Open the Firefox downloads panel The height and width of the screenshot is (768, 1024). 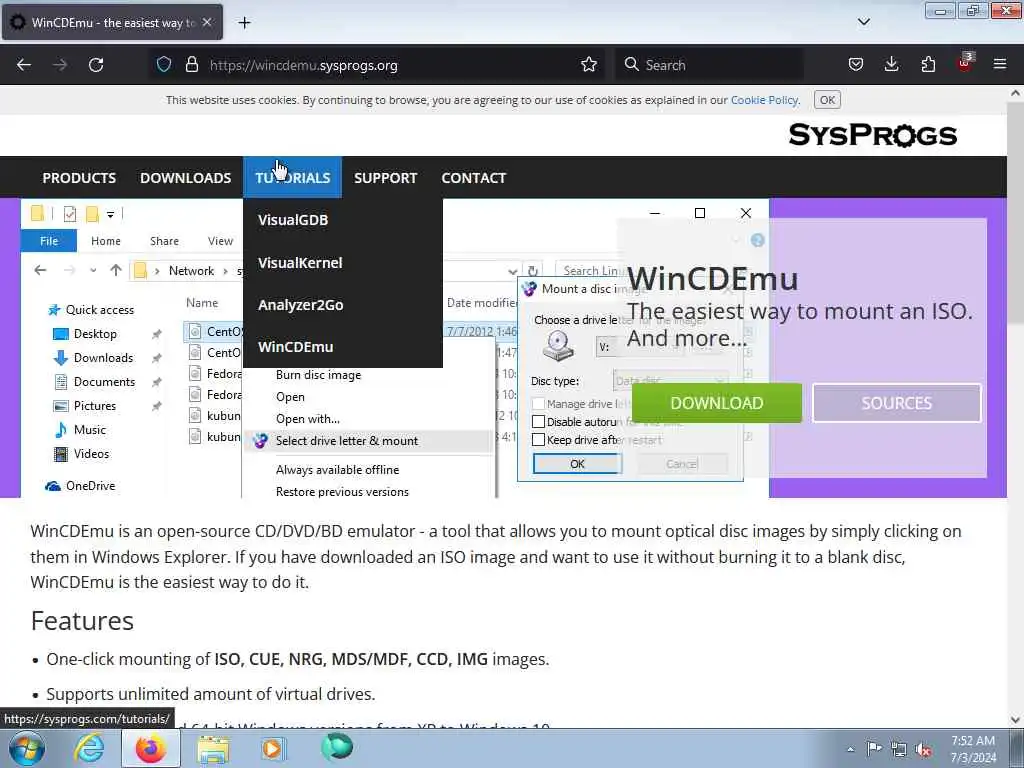[891, 65]
